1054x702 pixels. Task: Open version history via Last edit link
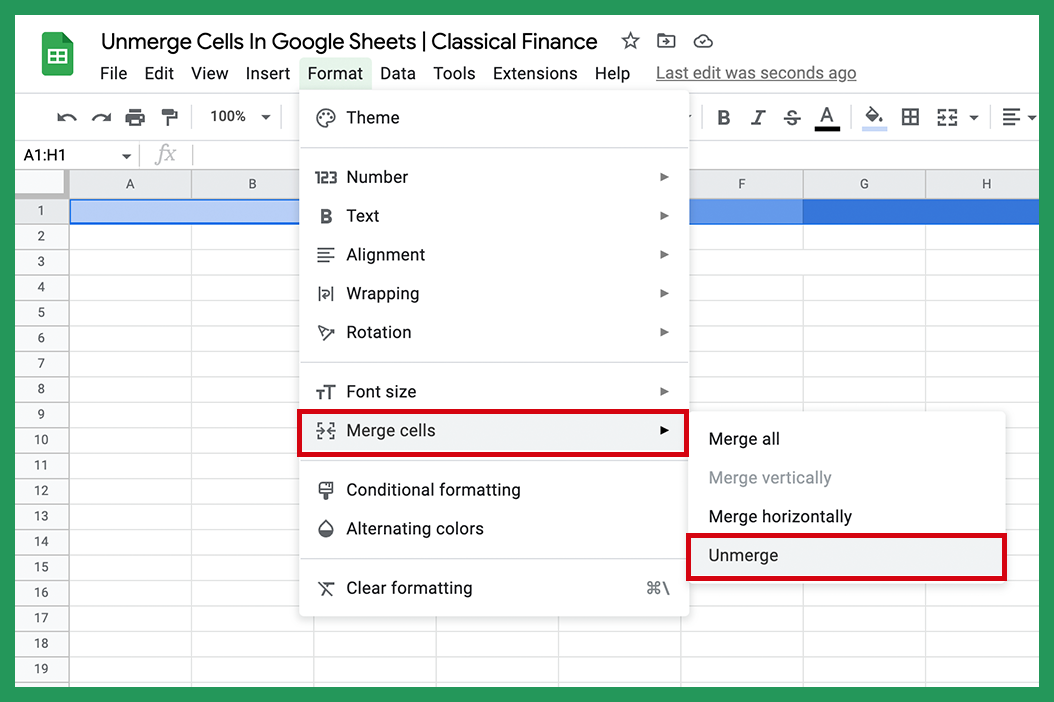[x=755, y=72]
